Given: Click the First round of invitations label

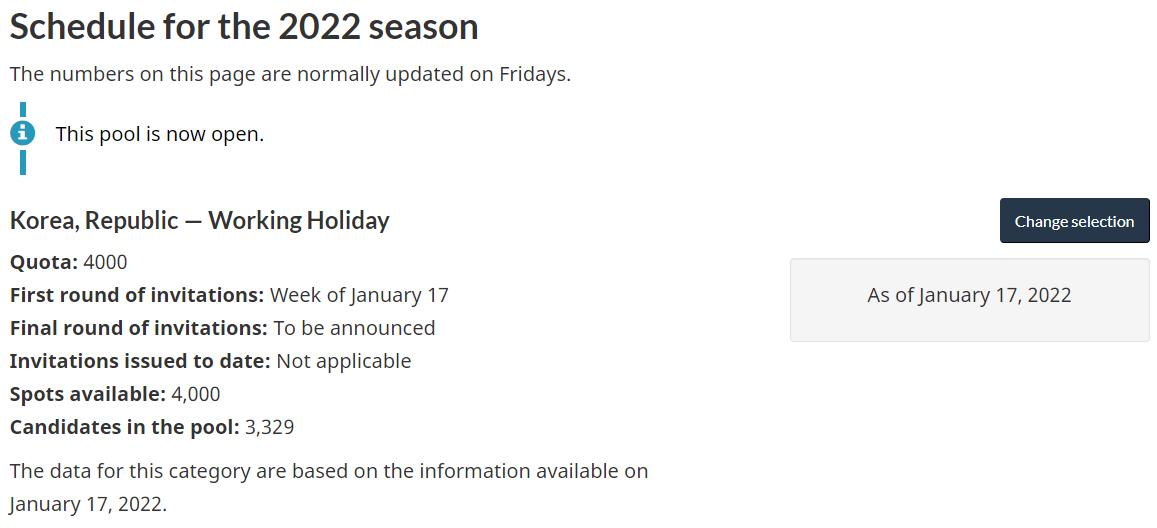Looking at the screenshot, I should tap(137, 295).
